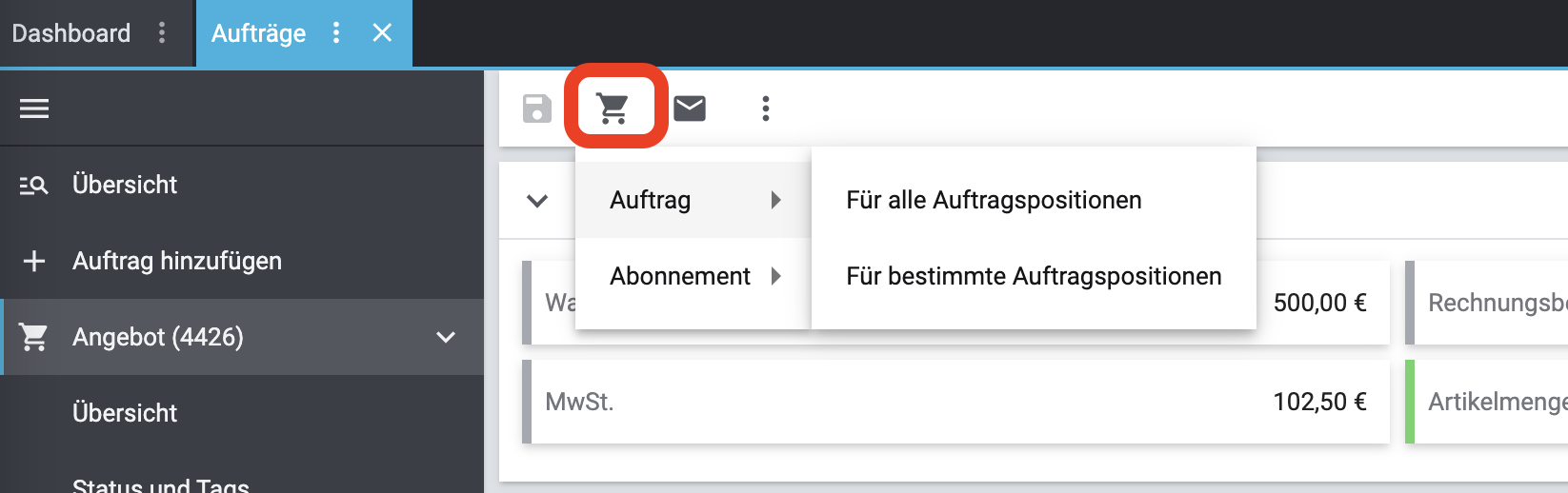Click the email envelope icon

tap(690, 108)
